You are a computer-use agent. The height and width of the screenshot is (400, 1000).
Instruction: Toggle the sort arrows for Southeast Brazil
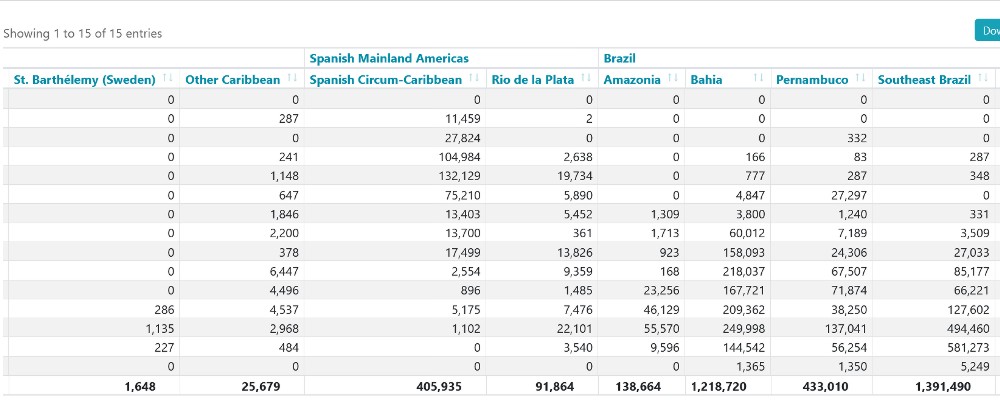(x=984, y=79)
